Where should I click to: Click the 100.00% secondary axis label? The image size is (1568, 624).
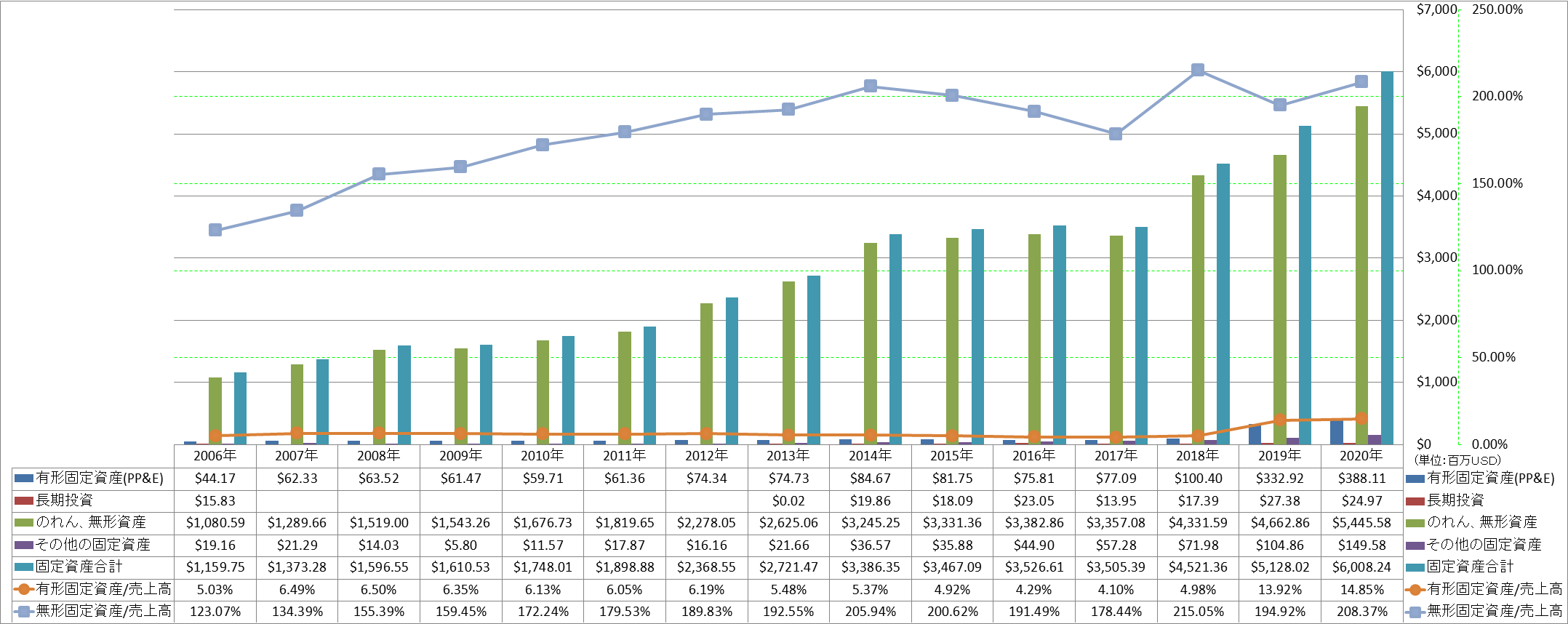pyautogui.click(x=1497, y=270)
